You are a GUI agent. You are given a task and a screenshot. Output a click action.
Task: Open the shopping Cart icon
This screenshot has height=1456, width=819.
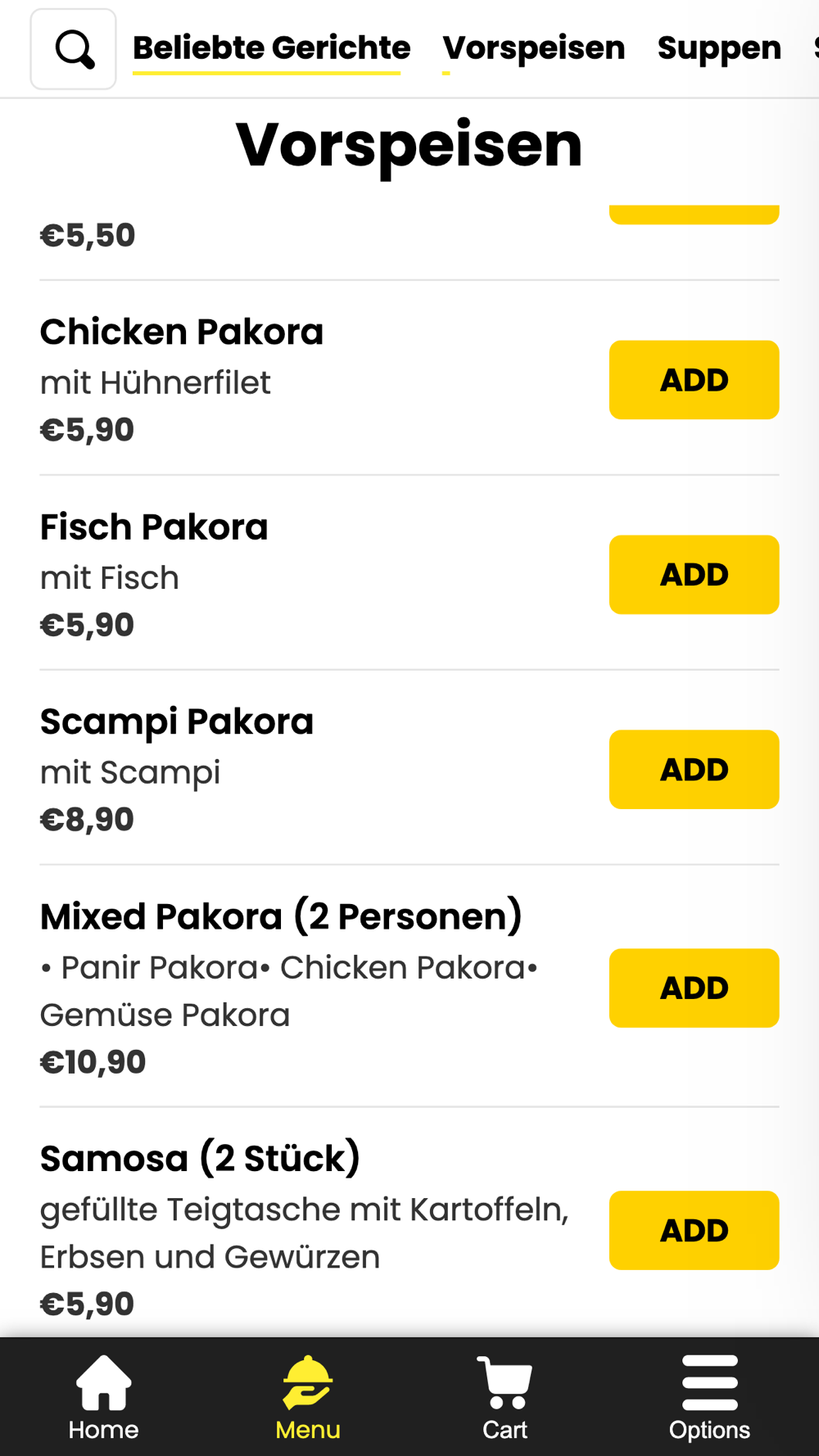[x=505, y=1382]
